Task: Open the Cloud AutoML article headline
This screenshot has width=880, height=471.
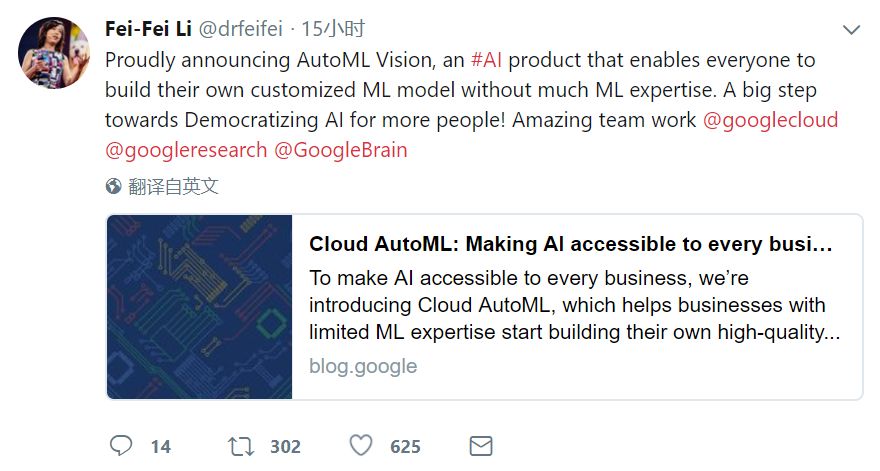Action: coord(570,245)
